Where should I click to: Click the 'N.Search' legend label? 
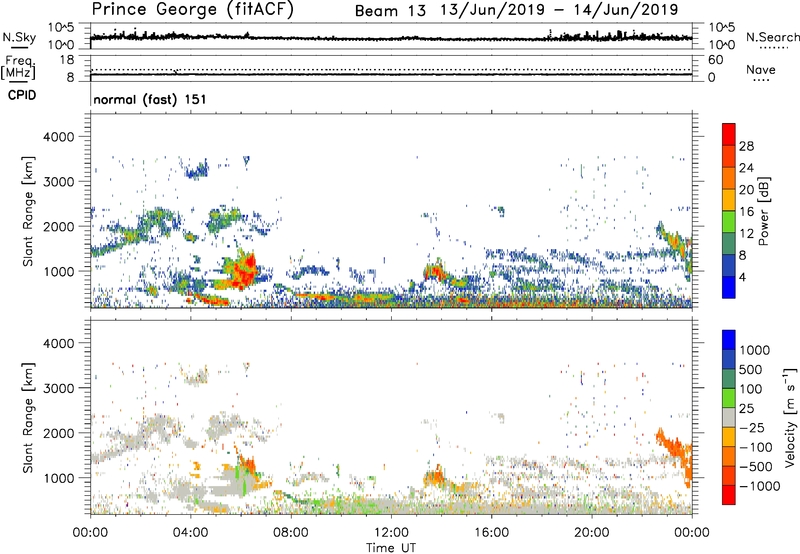pyautogui.click(x=772, y=37)
